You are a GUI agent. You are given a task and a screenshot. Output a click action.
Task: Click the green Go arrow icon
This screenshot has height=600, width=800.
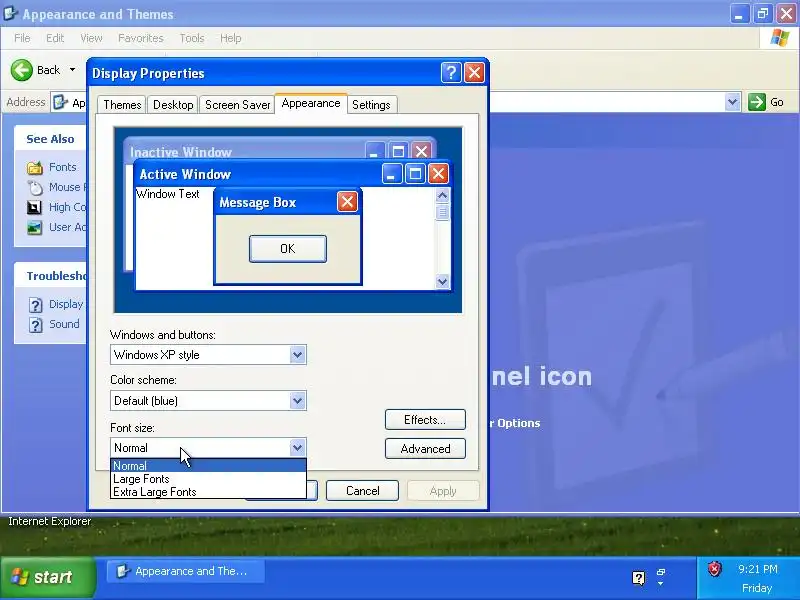click(x=757, y=102)
